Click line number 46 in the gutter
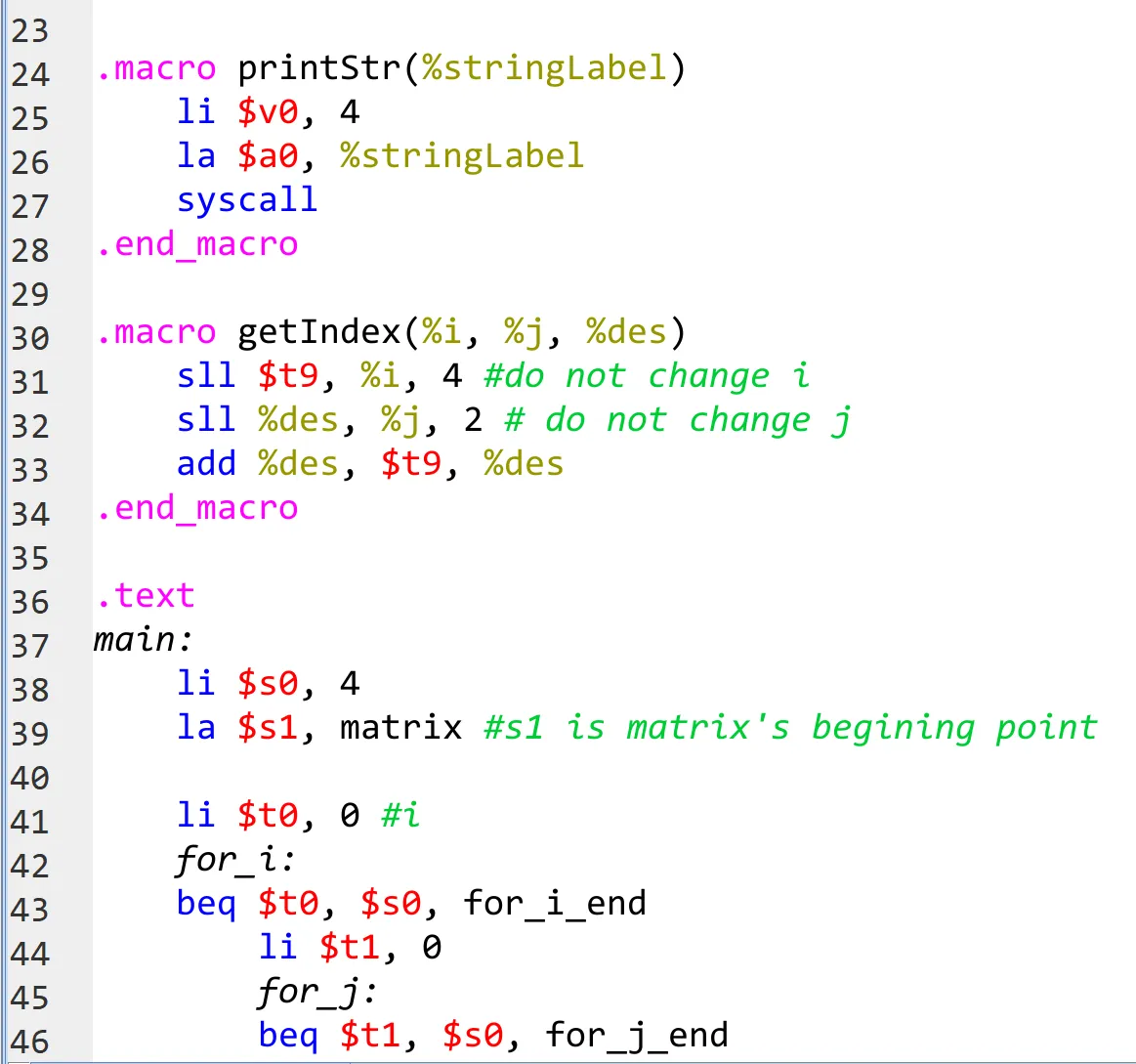This screenshot has width=1136, height=1064. 29,1042
